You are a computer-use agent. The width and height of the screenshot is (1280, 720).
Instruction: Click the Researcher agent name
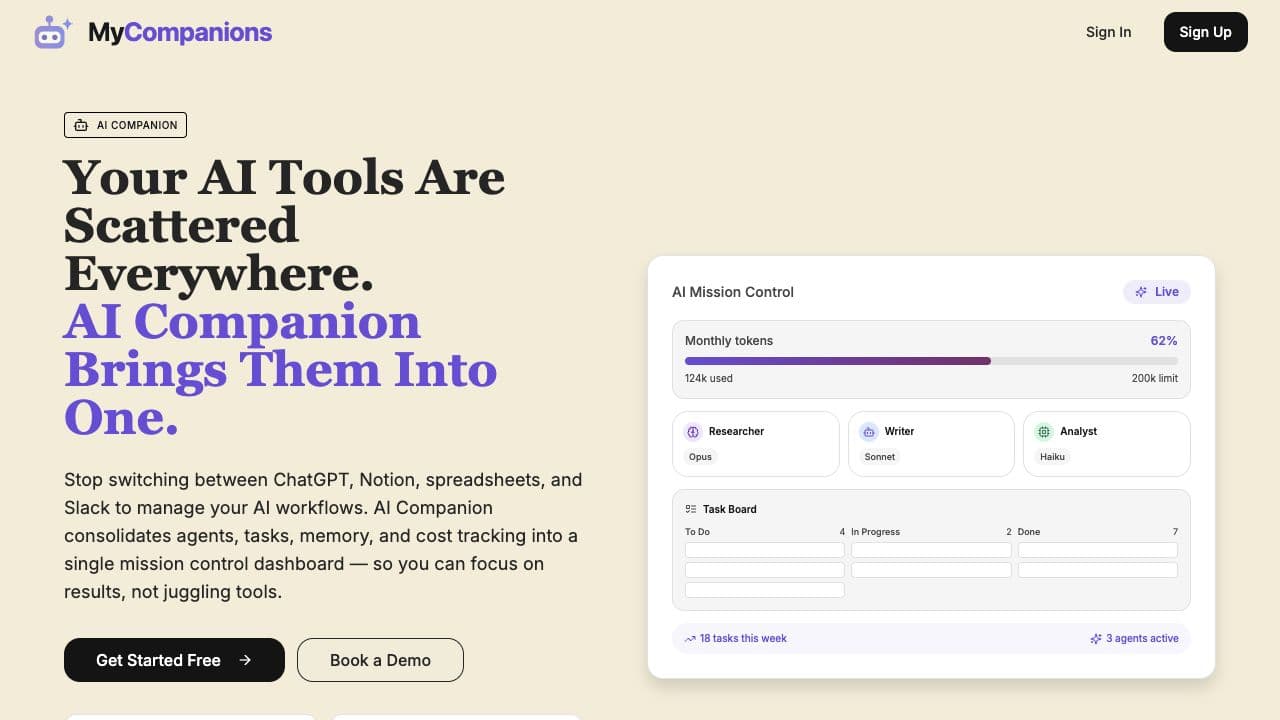736,431
